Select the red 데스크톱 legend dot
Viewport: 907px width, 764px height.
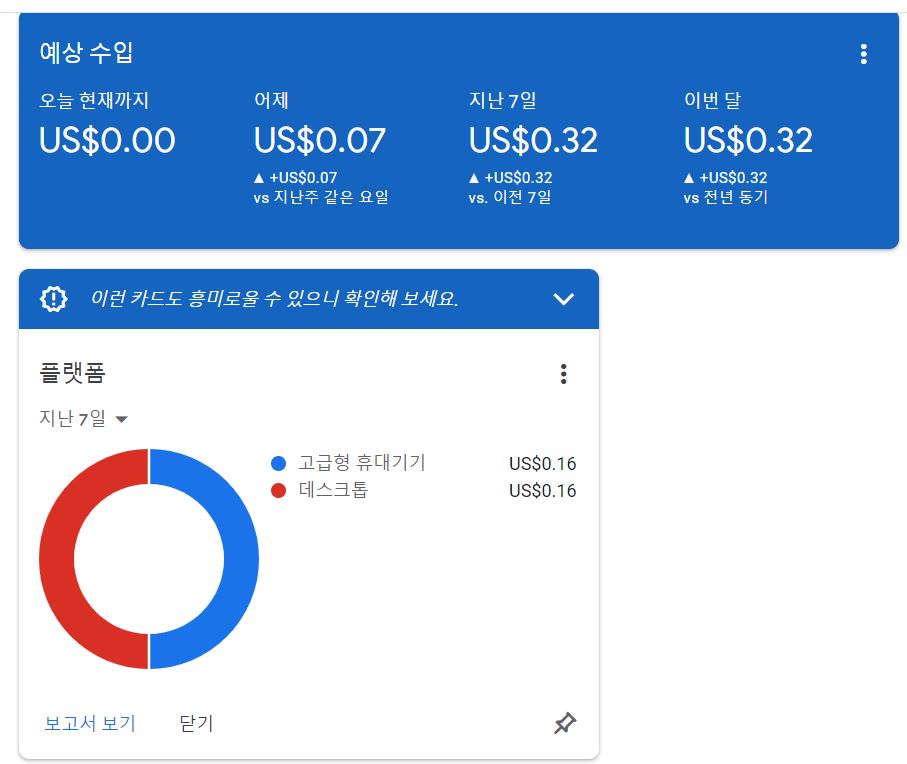[278, 490]
